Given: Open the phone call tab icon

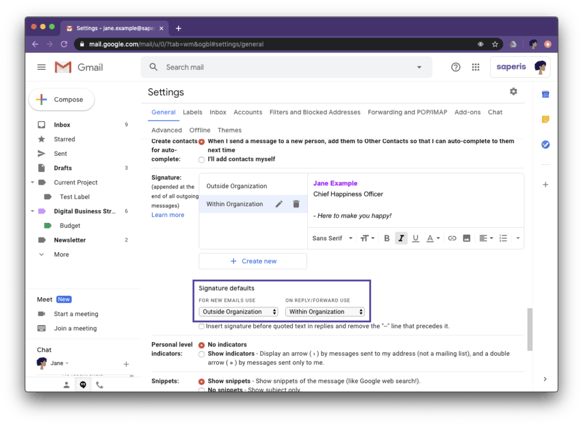Looking at the screenshot, I should tap(99, 385).
